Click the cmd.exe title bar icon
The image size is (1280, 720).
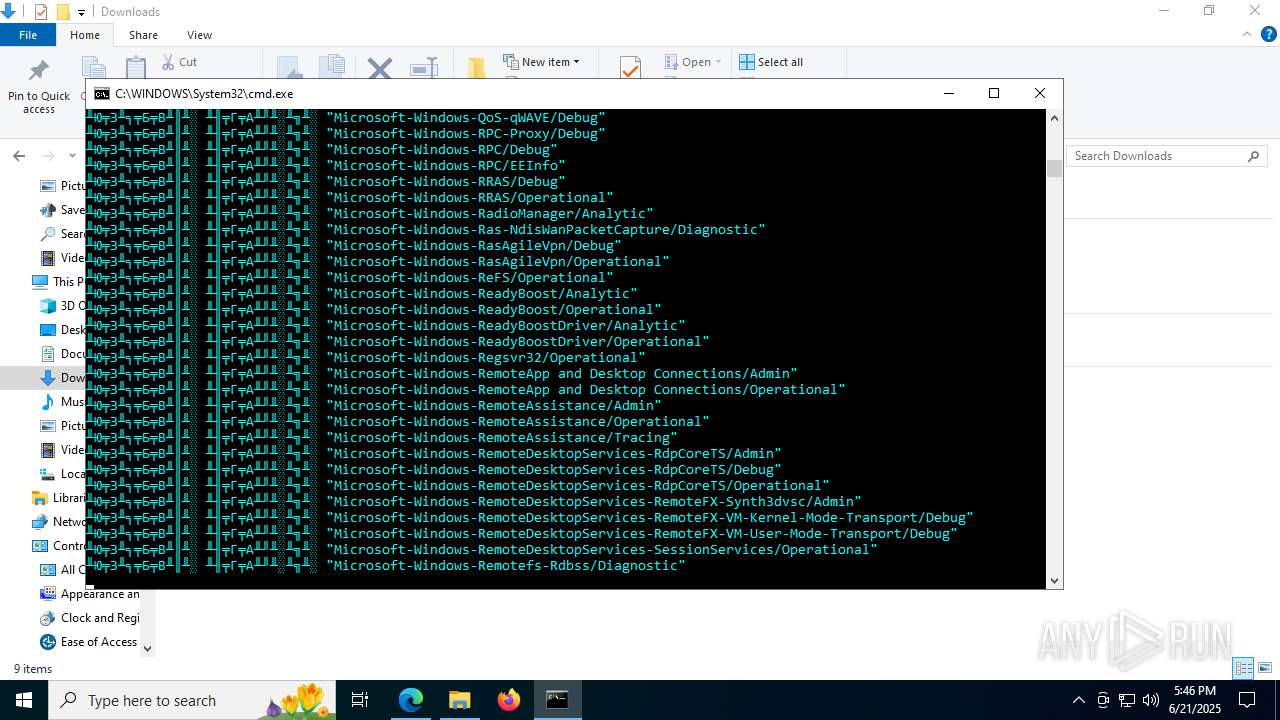[x=102, y=93]
